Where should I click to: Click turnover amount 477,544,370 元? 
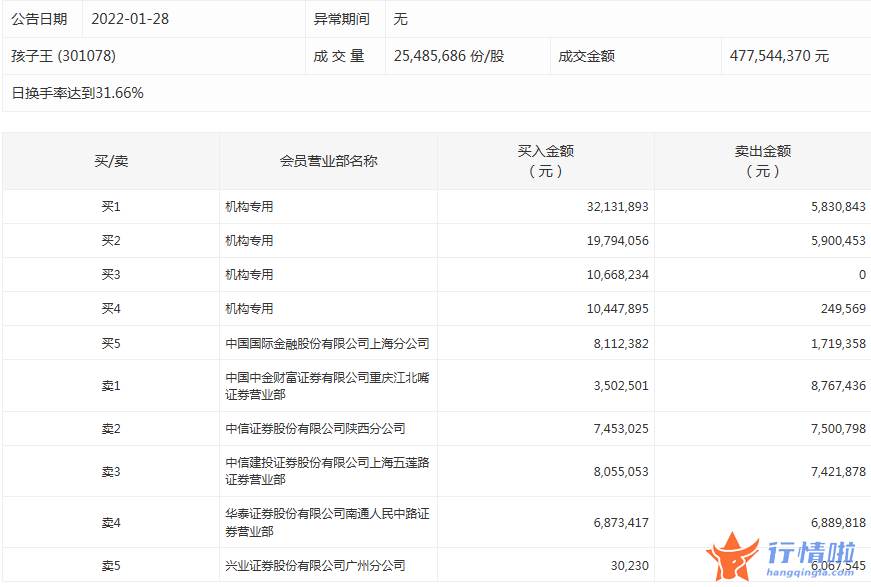(779, 56)
